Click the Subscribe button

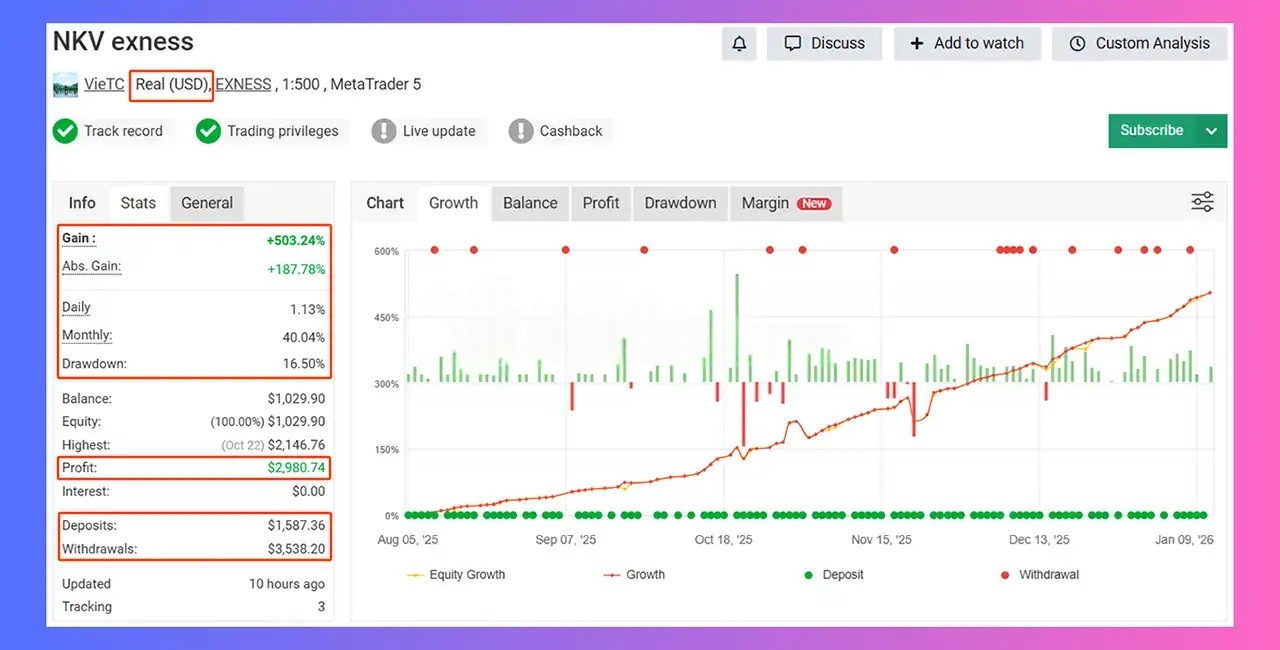pos(1152,130)
